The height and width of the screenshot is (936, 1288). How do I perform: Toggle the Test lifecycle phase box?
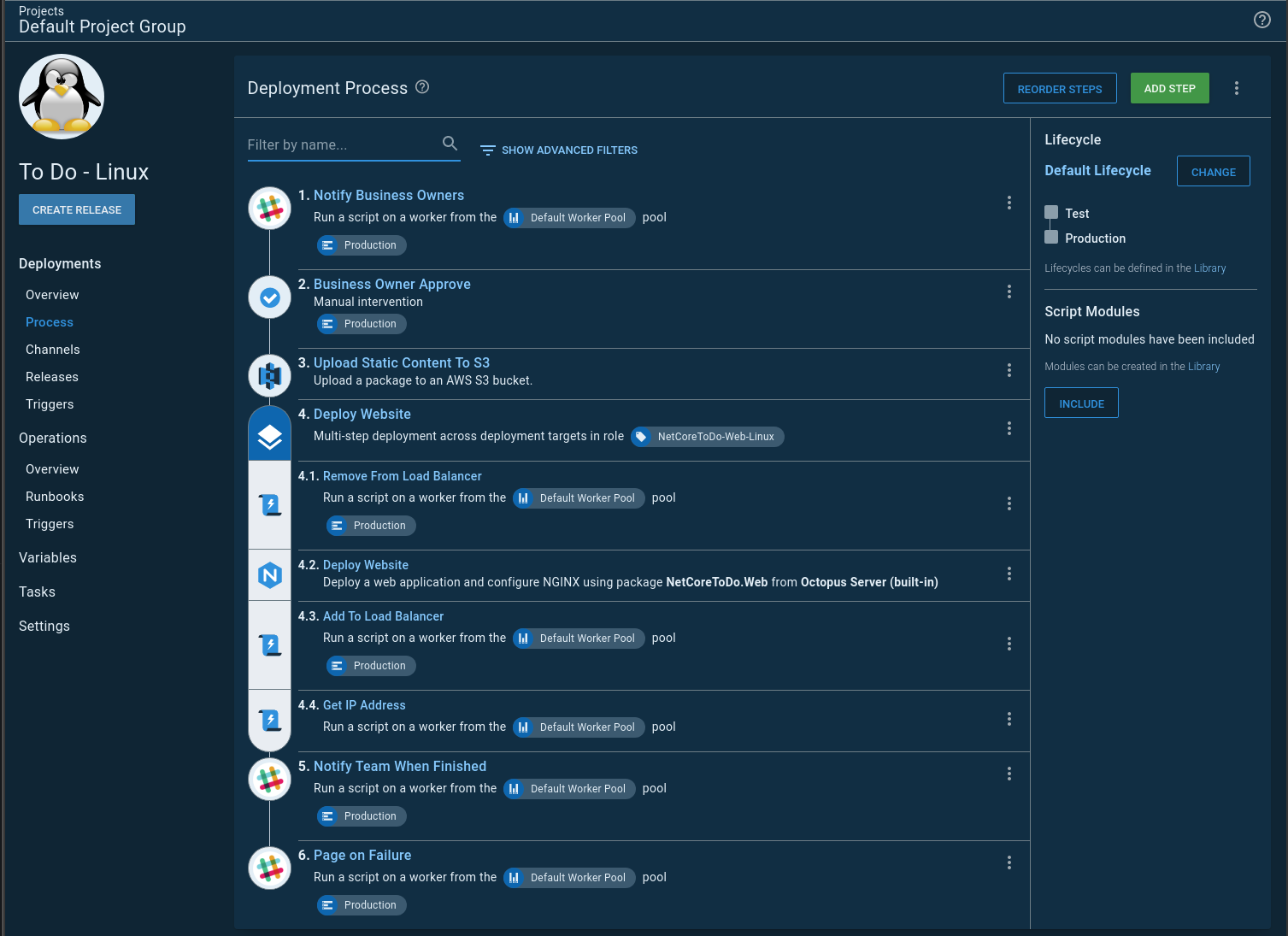click(1051, 213)
